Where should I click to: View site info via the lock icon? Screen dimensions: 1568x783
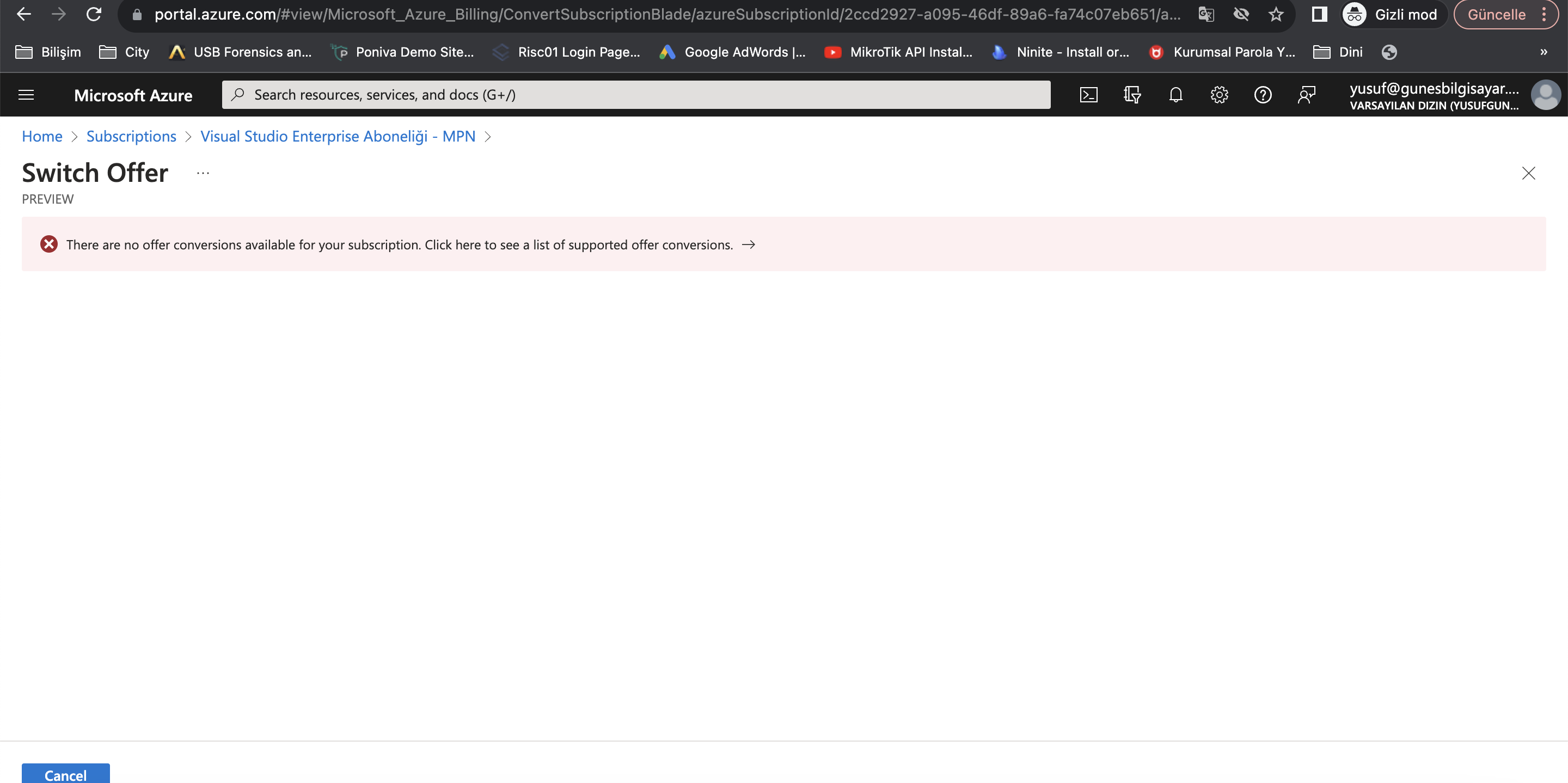[x=137, y=15]
